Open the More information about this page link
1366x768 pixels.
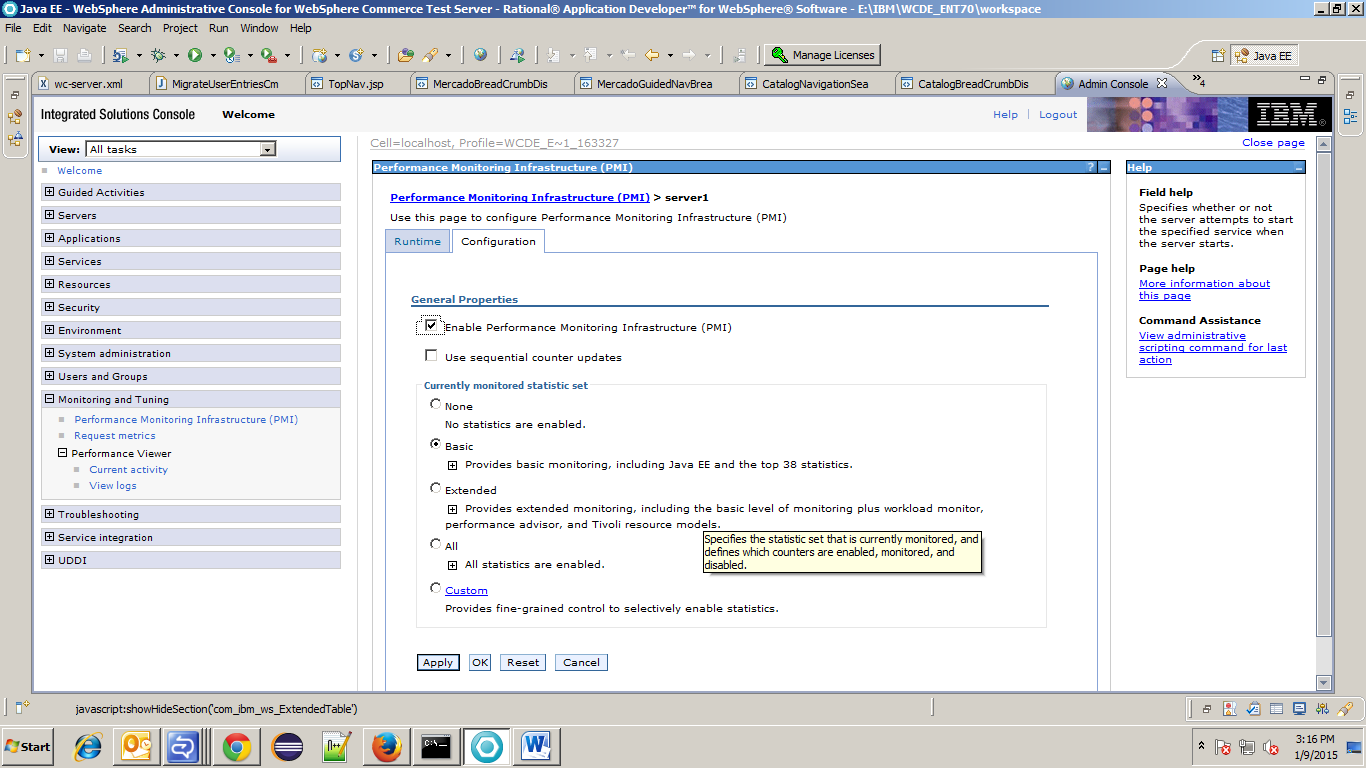click(x=1204, y=283)
